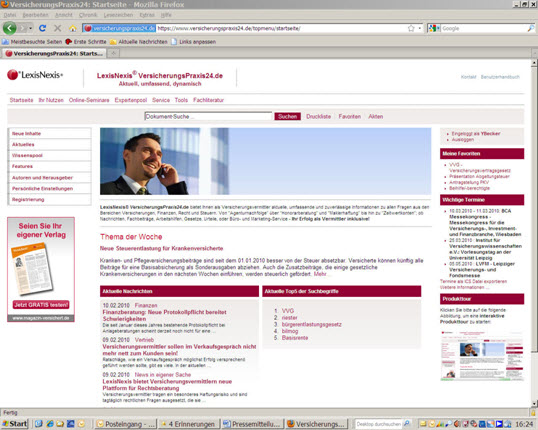The image size is (538, 430).
Task: Open the Favoriten link
Action: tap(350, 117)
